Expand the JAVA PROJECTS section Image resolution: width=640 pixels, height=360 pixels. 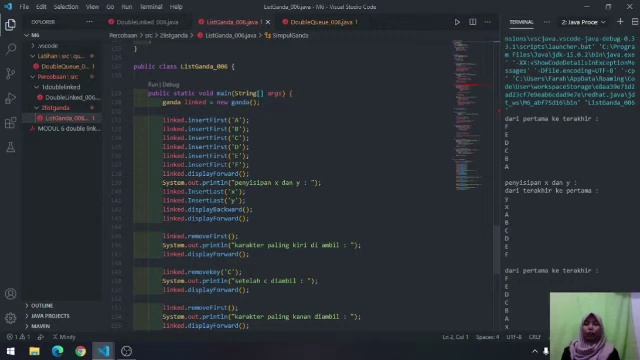(62, 316)
